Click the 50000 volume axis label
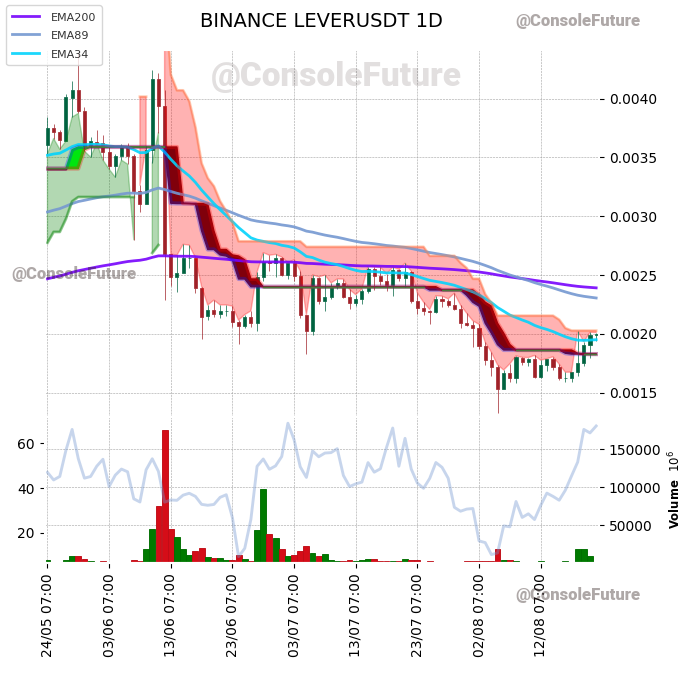690x690 pixels. tap(631, 526)
